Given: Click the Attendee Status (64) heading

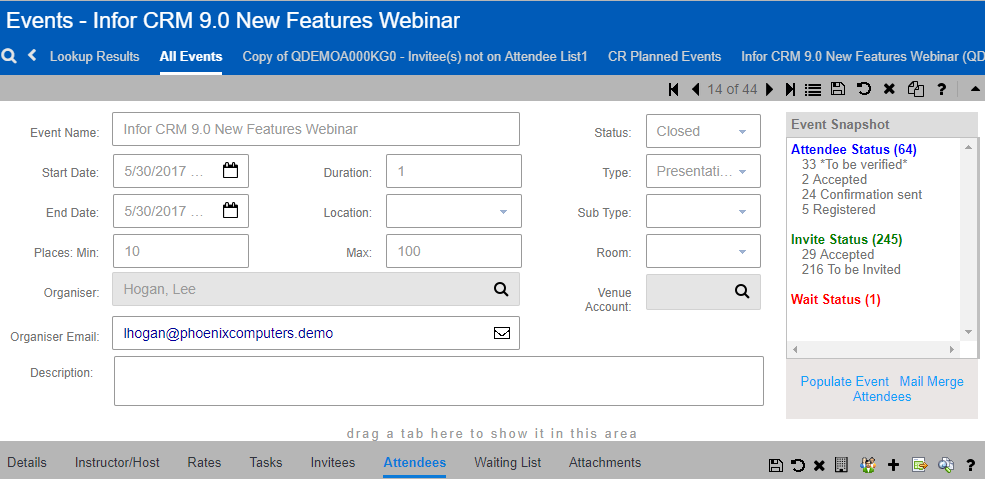Looking at the screenshot, I should coord(854,149).
